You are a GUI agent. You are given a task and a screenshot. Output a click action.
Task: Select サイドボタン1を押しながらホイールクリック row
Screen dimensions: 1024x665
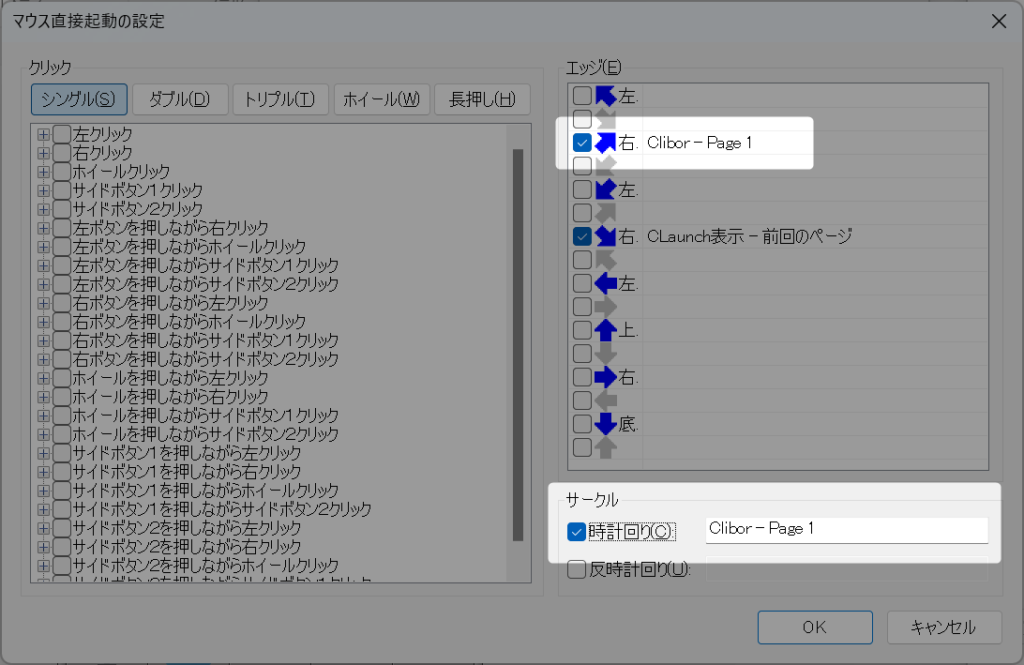click(x=206, y=491)
